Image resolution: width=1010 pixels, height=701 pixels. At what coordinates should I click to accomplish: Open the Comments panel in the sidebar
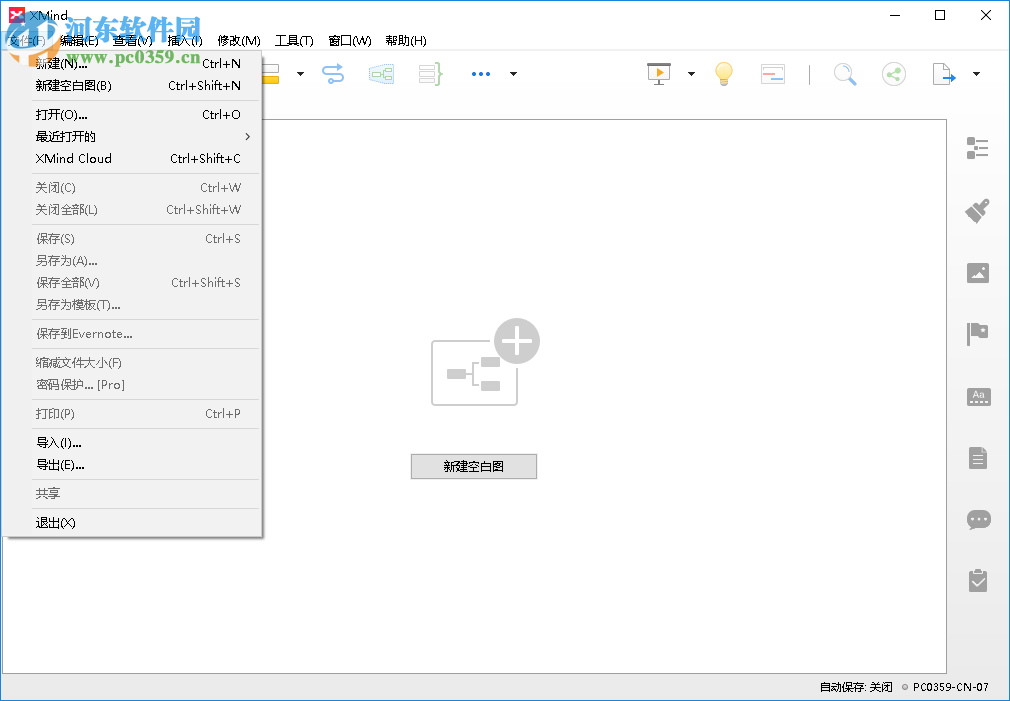click(x=977, y=519)
